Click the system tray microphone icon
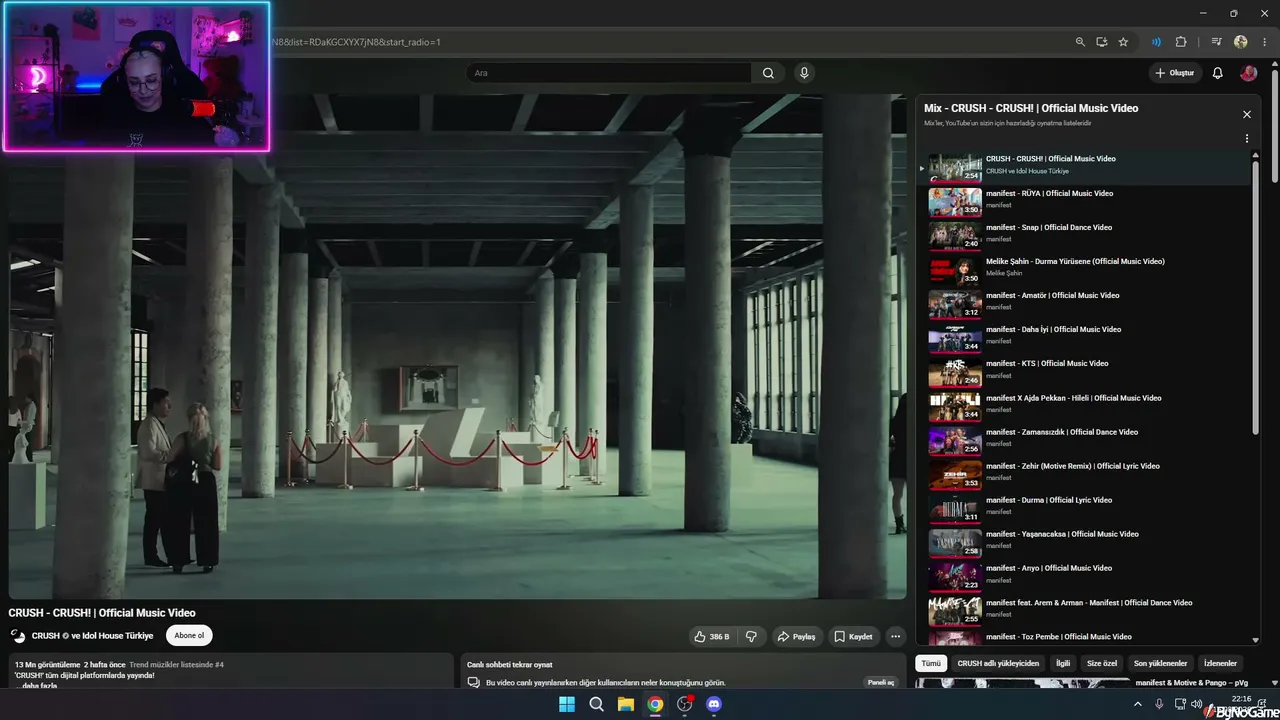Screen dimensions: 1280x720 point(1159,704)
